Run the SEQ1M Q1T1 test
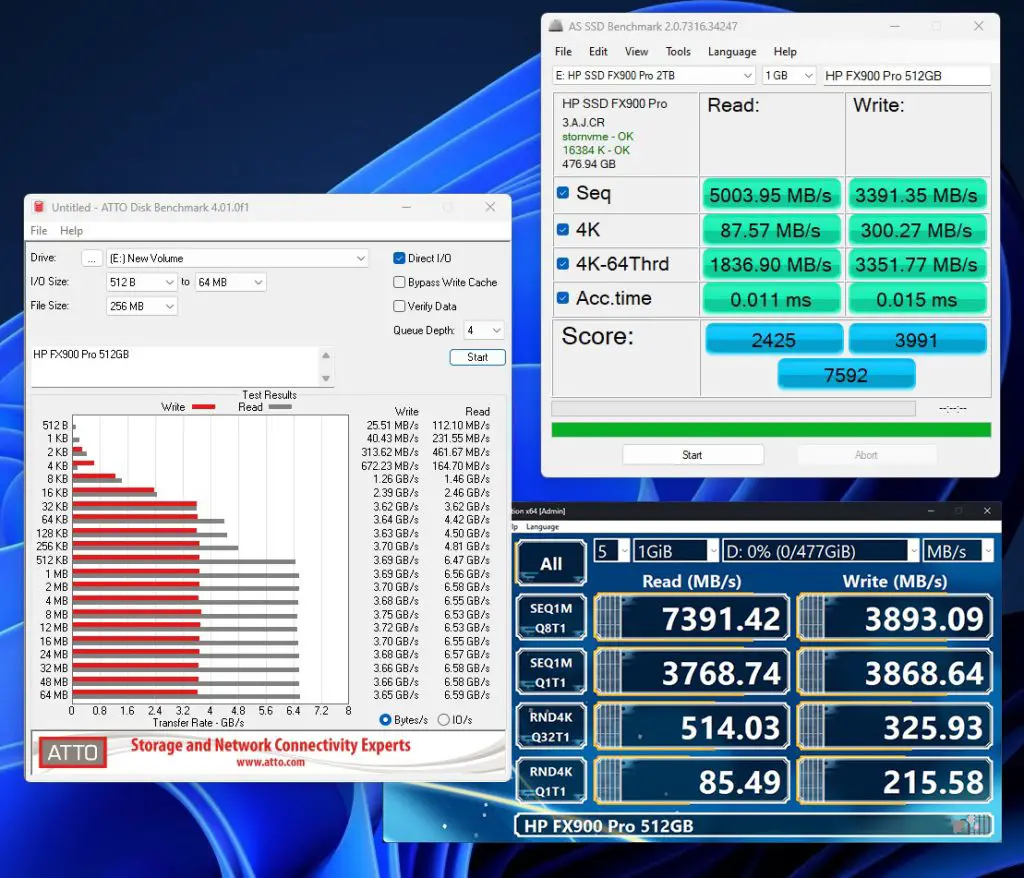The image size is (1024, 878). click(x=551, y=672)
